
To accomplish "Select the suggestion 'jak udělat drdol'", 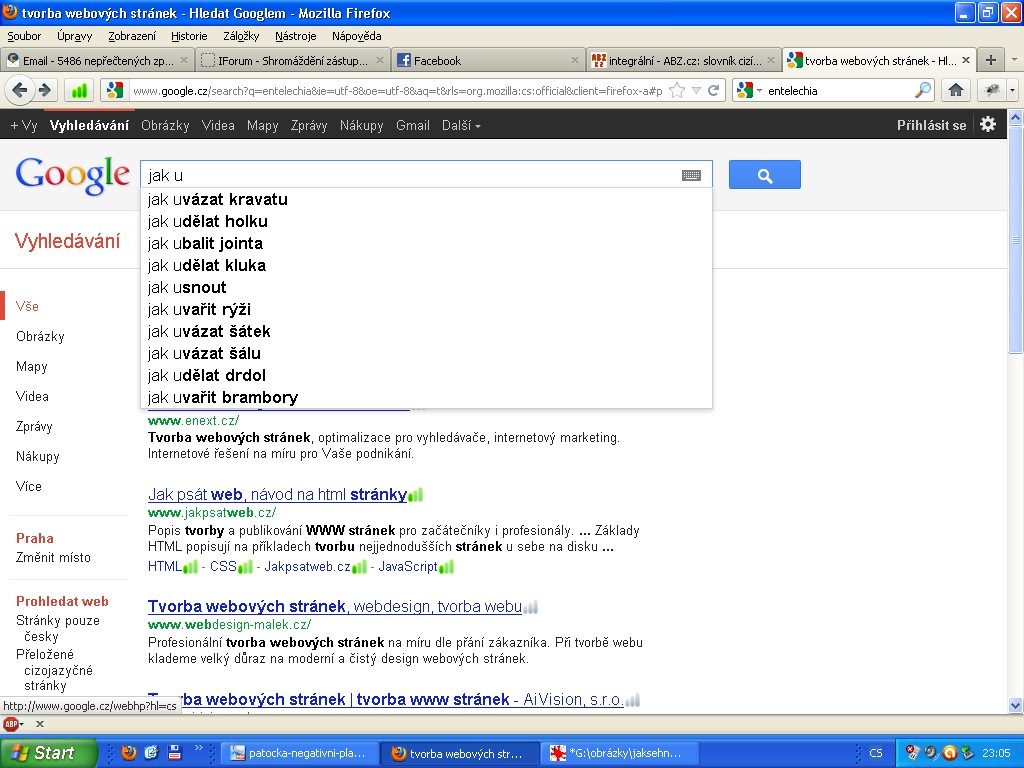I will [426, 376].
